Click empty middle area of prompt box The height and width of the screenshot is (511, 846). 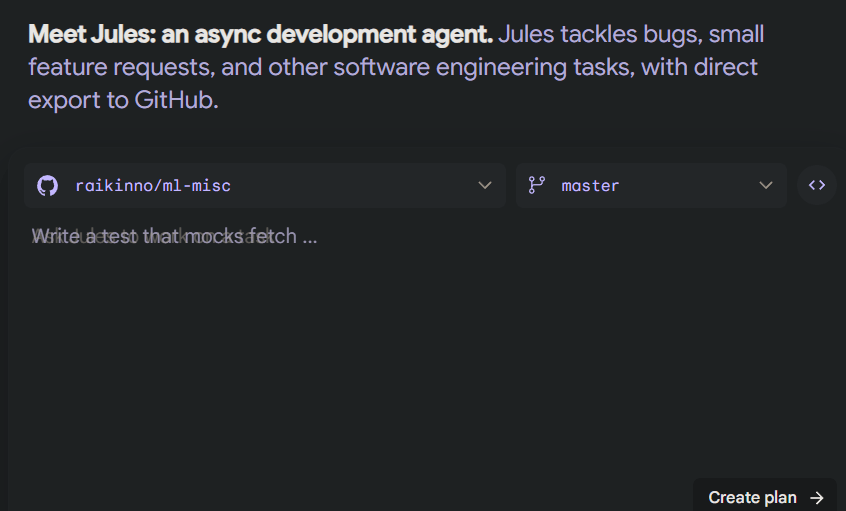pos(420,360)
